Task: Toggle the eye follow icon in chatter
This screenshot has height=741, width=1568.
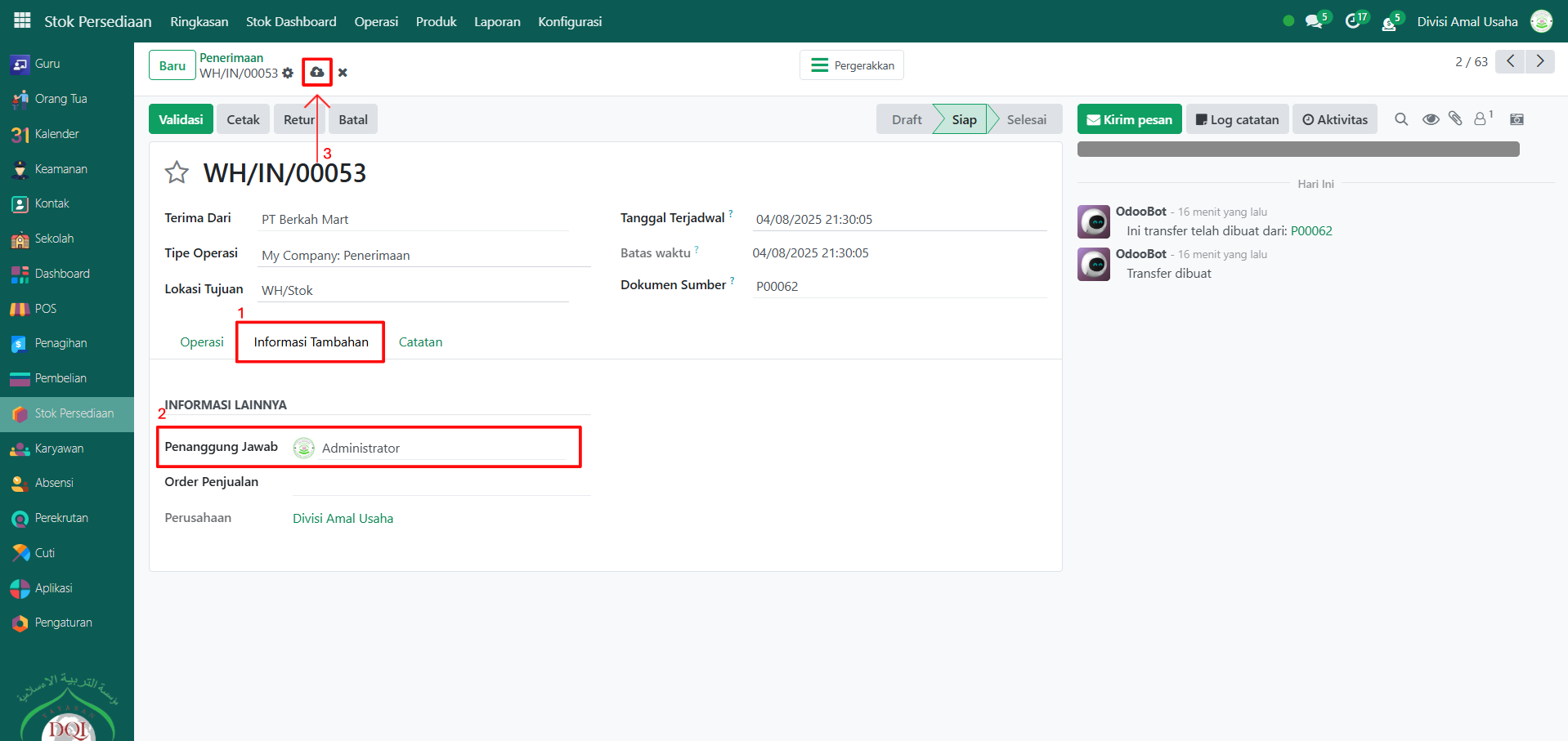Action: [x=1430, y=119]
